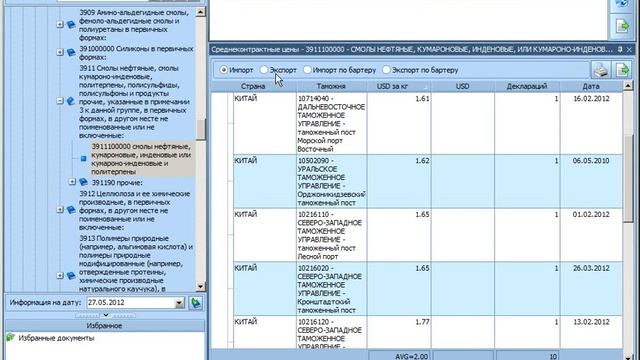This screenshot has height=360, width=640.
Task: Click the price value 1.61
Action: click(x=422, y=98)
